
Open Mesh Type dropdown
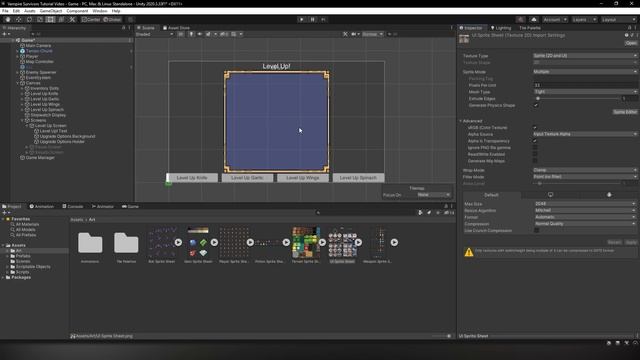click(585, 92)
